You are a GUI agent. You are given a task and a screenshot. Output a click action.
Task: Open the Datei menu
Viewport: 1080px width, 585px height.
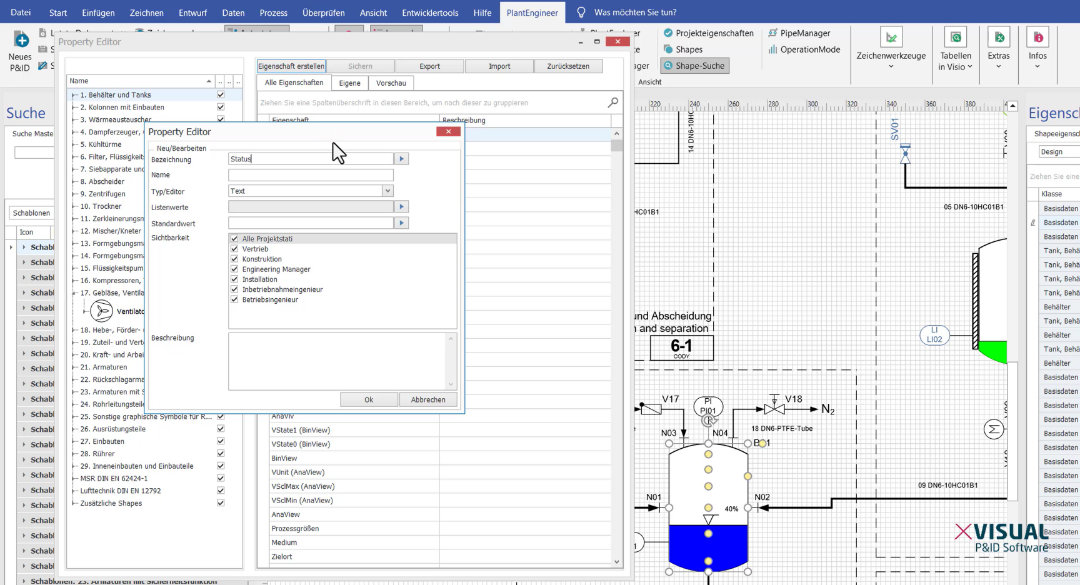click(21, 12)
